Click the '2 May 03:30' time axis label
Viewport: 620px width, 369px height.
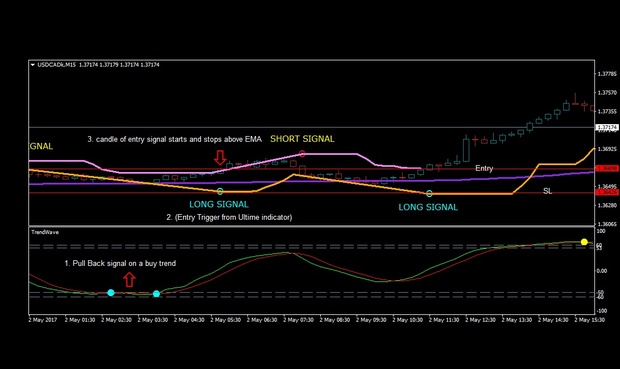(153, 320)
